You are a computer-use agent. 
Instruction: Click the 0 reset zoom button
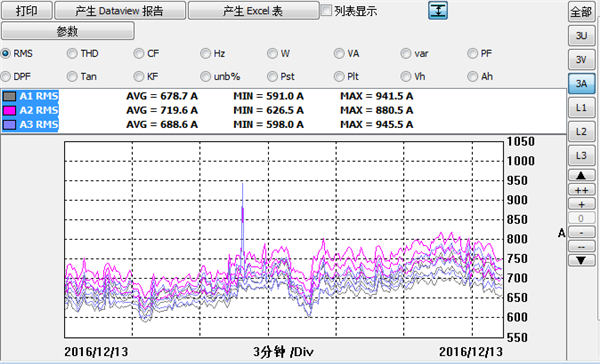[581, 218]
